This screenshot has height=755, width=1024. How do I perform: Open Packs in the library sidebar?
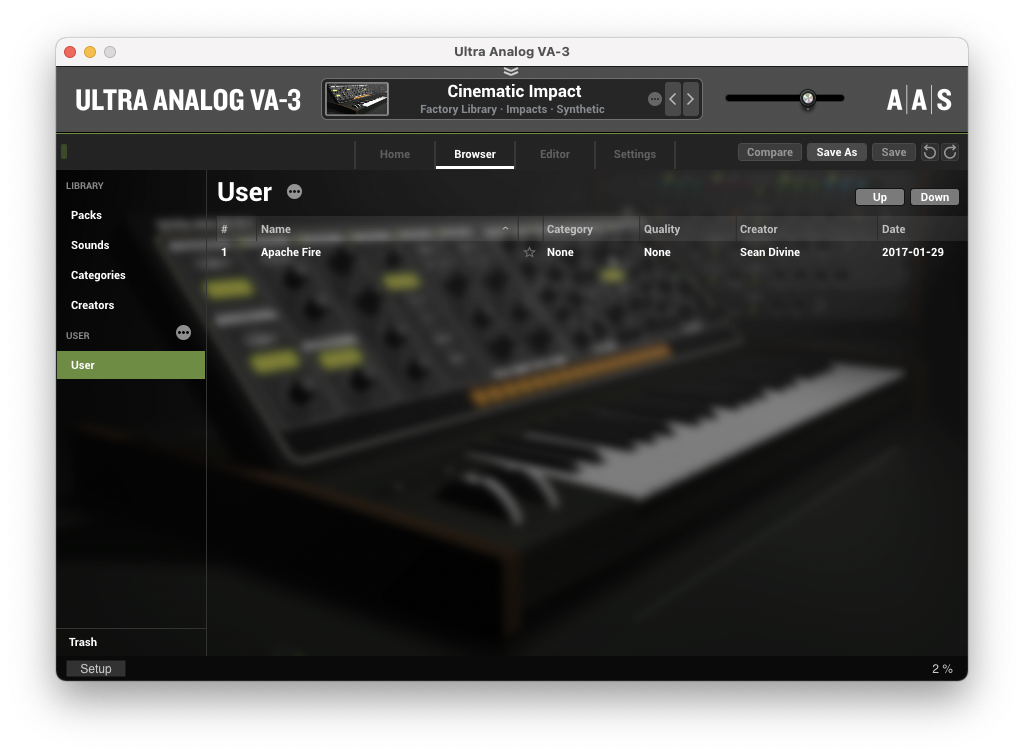coord(86,215)
